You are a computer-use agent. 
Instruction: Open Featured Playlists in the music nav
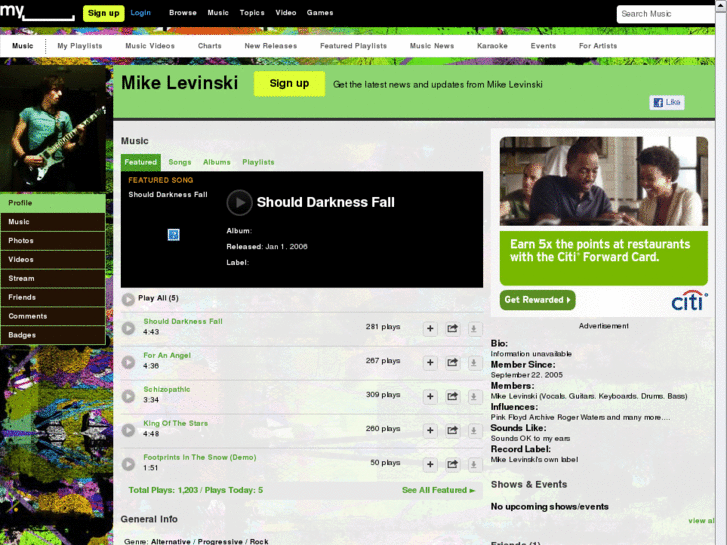point(353,46)
